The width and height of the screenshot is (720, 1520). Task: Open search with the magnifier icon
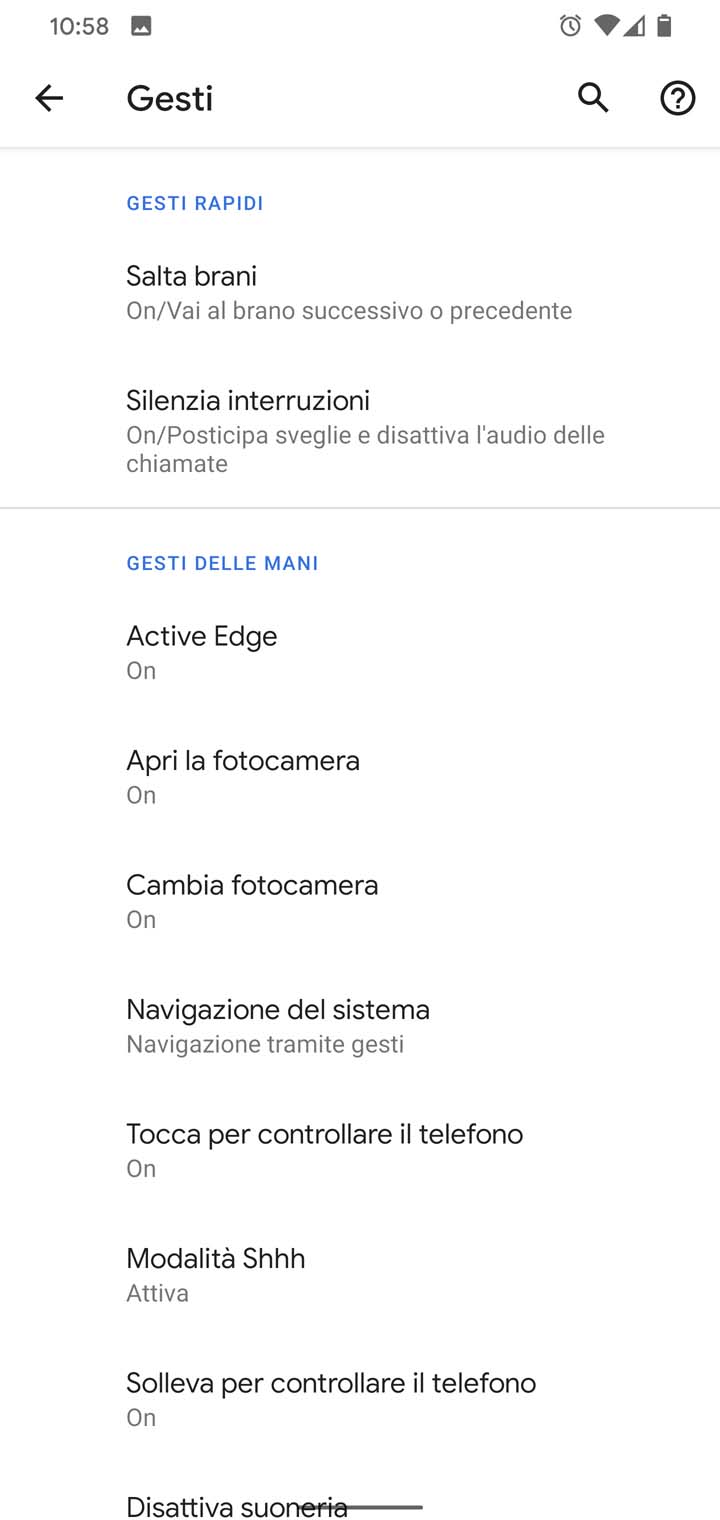coord(593,98)
